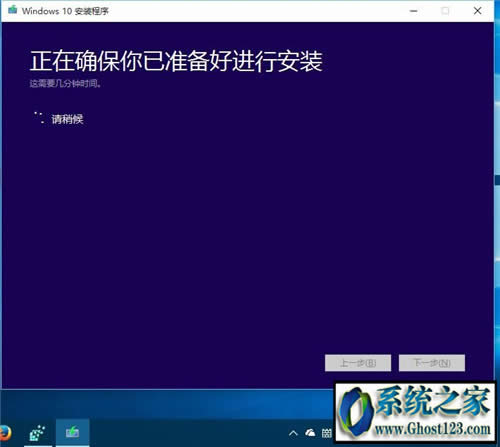Open Firefox from the taskbar

[x=5, y=433]
